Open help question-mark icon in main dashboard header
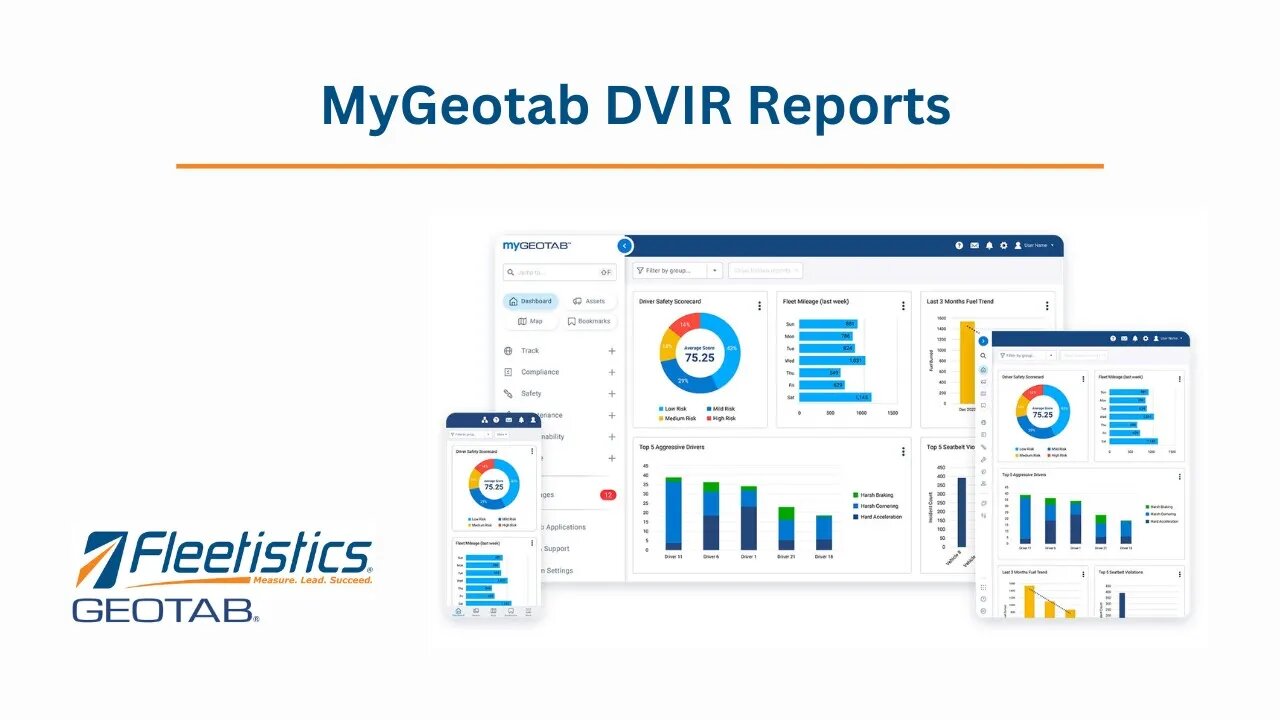Screen dimensions: 1280x720 click(x=959, y=245)
